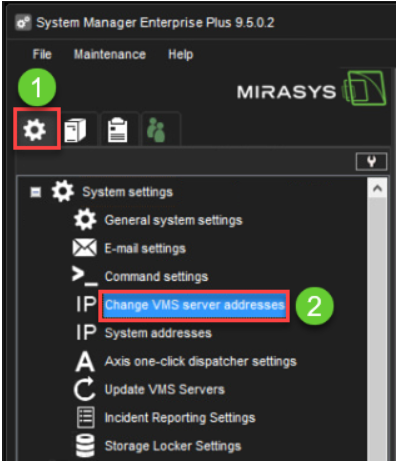Open E-mail settings
This screenshot has width=397, height=462.
145,249
